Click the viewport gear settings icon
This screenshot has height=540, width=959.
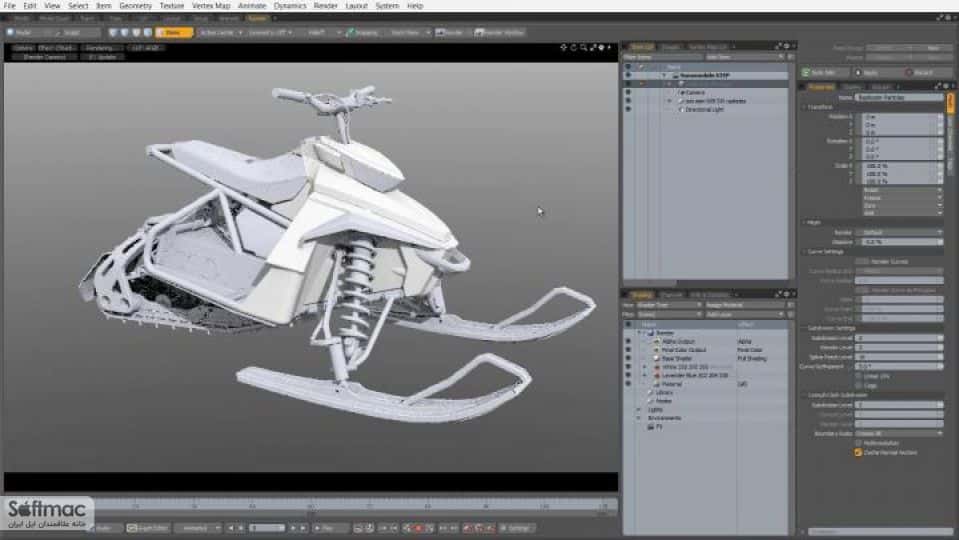(602, 47)
